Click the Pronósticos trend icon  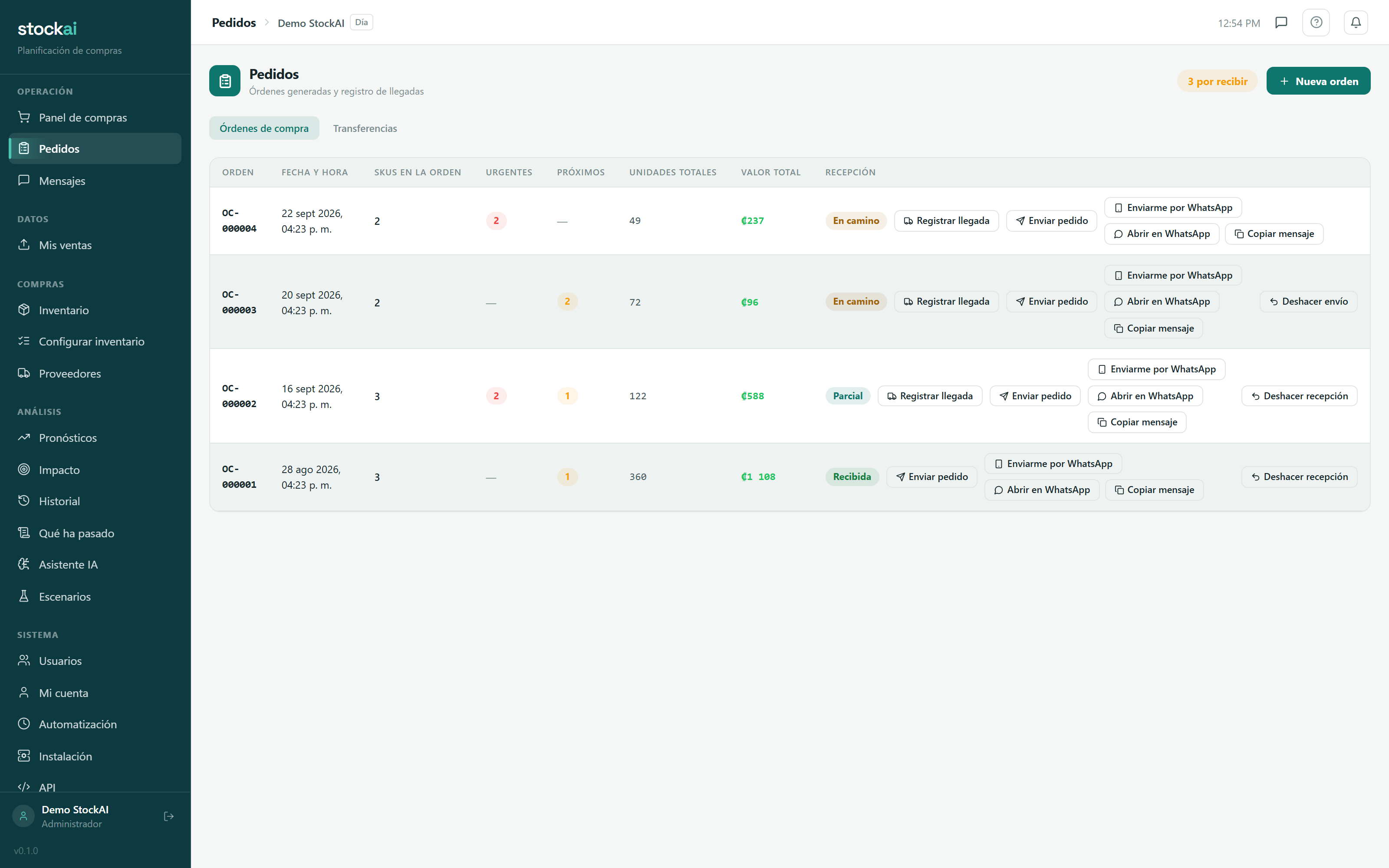coord(24,437)
